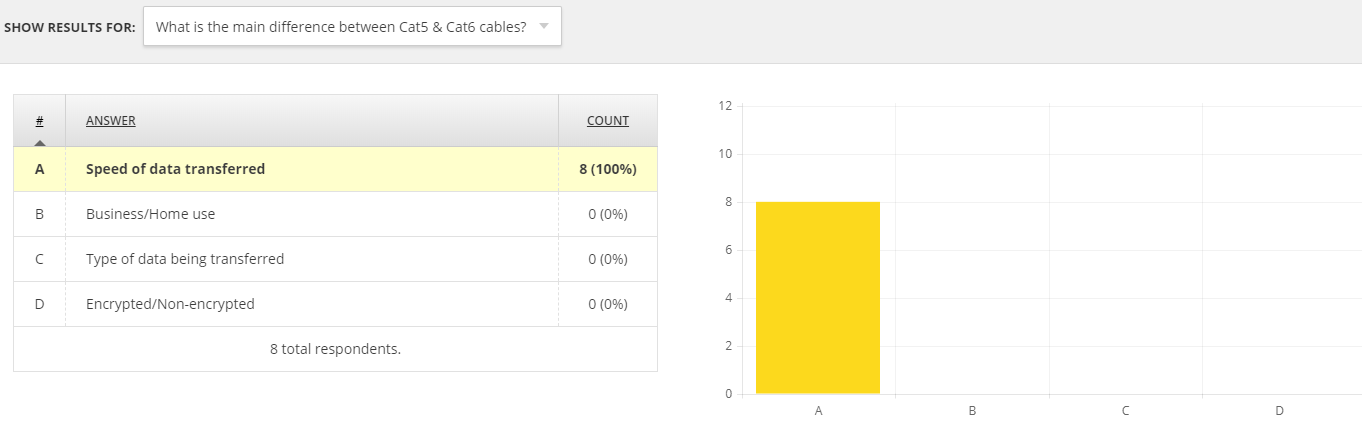Click the '8 total respondents' footer
This screenshot has width=1362, height=423.
coord(335,349)
